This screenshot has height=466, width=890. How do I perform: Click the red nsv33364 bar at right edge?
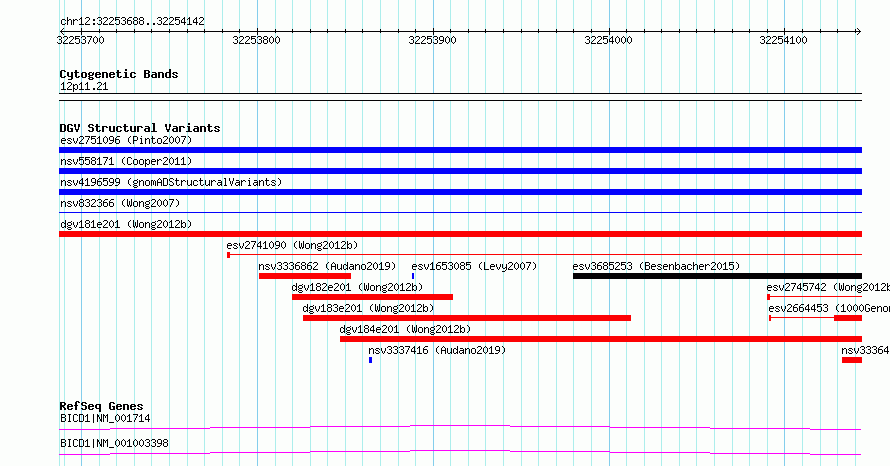coord(852,360)
